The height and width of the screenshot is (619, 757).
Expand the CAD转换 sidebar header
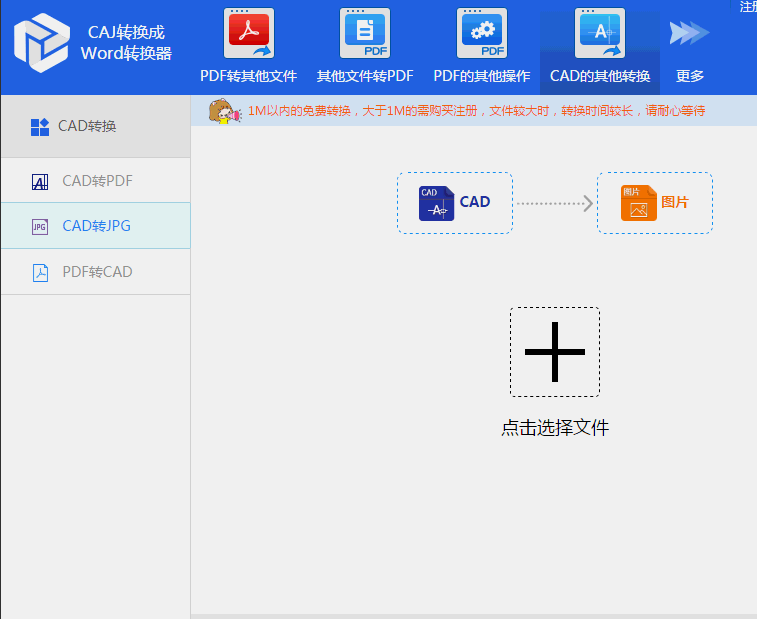point(96,127)
